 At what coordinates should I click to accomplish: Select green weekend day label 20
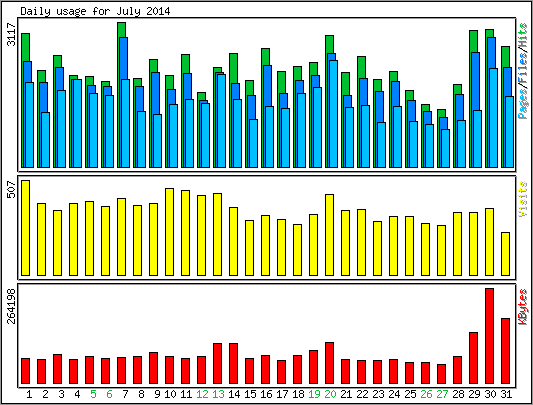(330, 394)
